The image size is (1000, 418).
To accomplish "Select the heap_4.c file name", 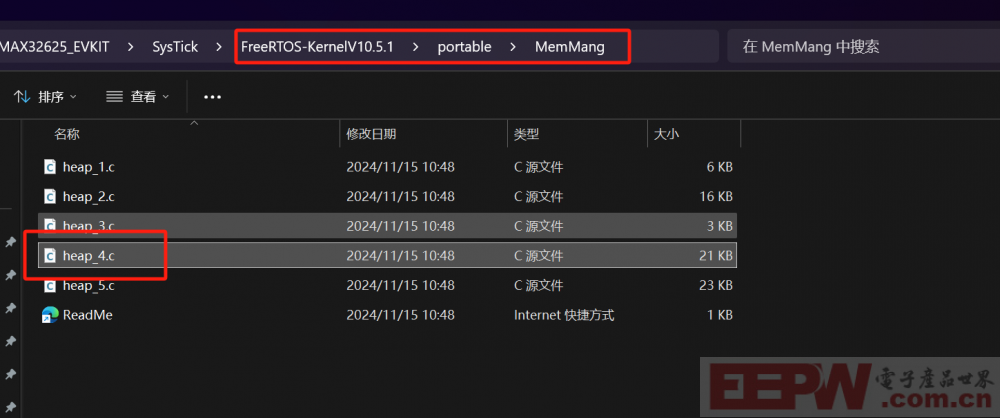I will 89,256.
